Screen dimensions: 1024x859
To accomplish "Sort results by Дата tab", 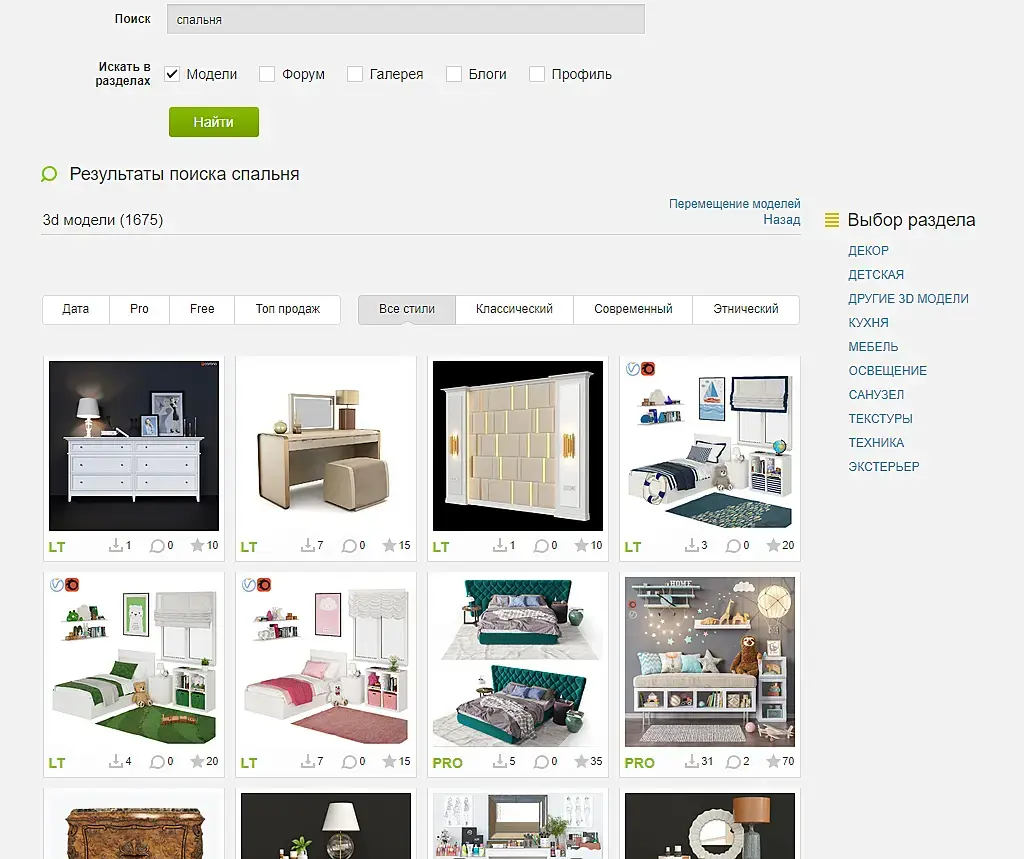I will coord(76,309).
